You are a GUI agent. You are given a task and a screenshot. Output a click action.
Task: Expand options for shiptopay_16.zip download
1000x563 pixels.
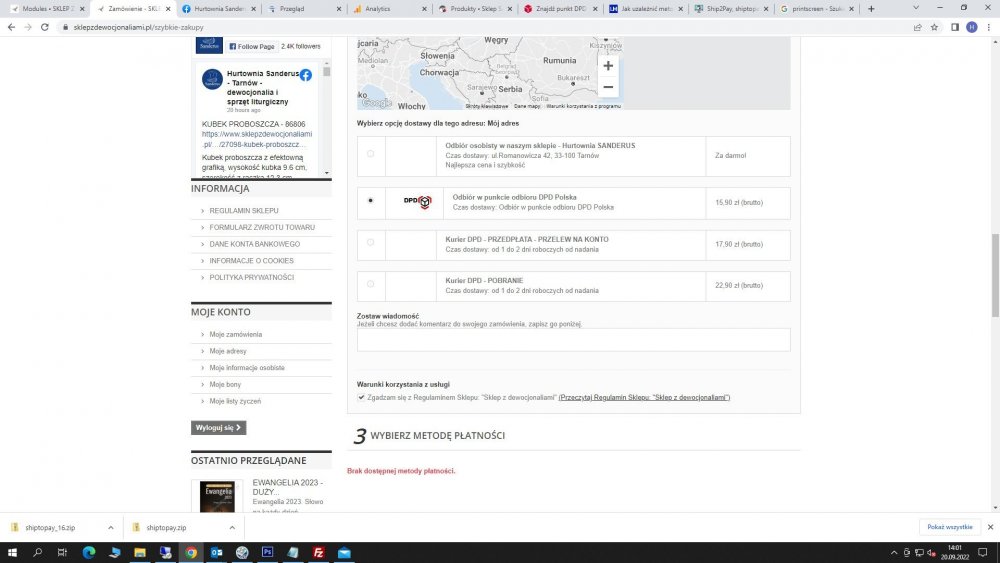[x=110, y=527]
